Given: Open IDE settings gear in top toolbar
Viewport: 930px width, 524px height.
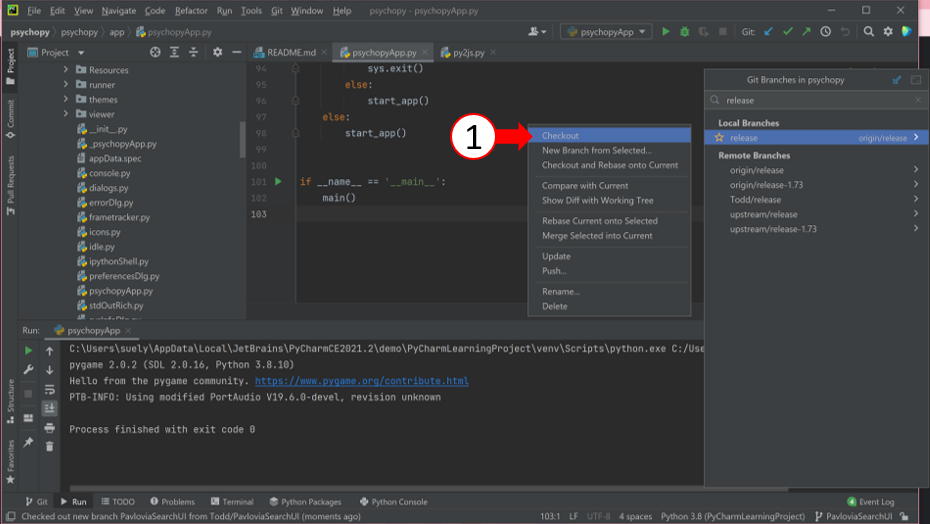Looking at the screenshot, I should pos(888,31).
